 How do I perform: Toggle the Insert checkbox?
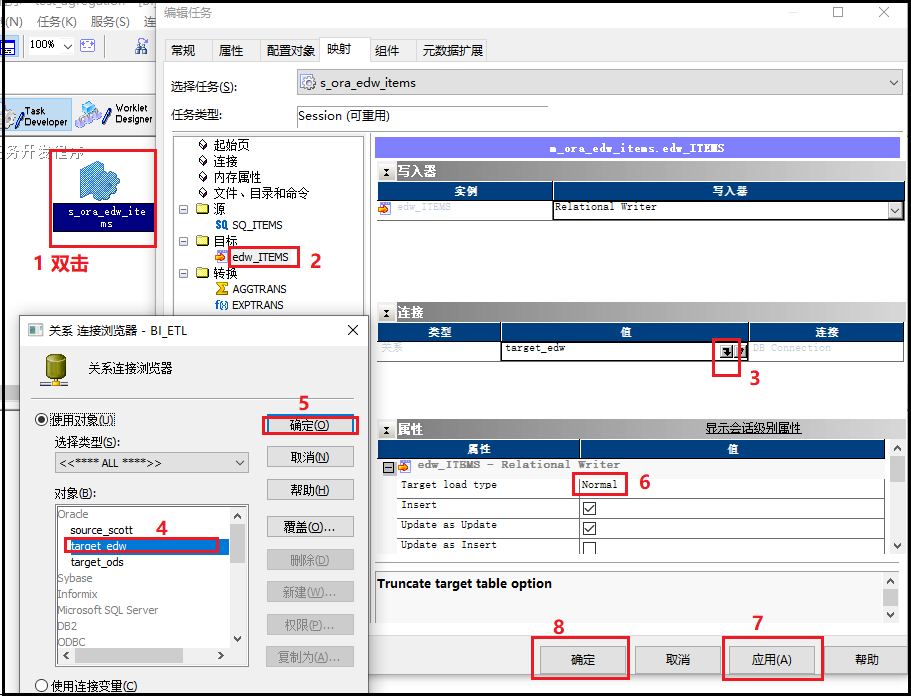tap(589, 508)
